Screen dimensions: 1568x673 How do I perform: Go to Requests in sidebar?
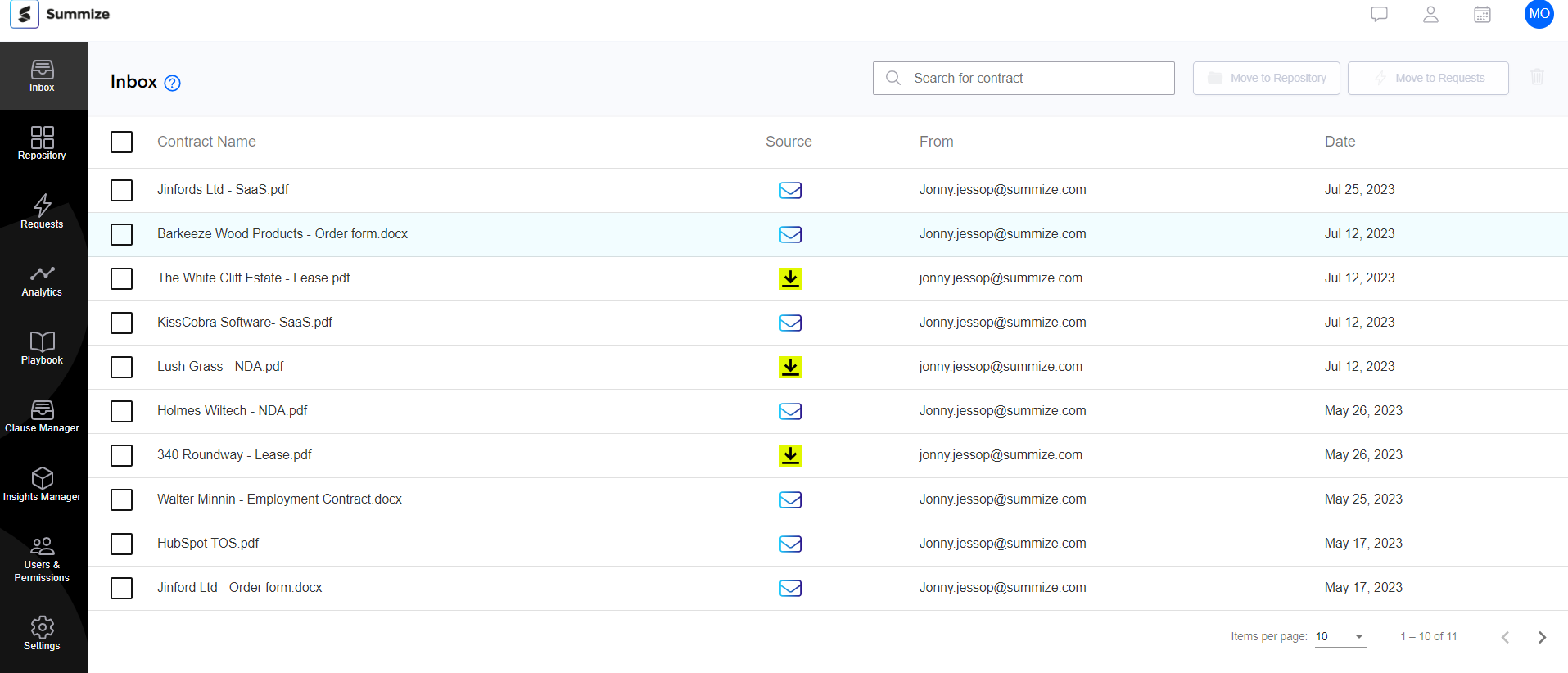coord(43,212)
